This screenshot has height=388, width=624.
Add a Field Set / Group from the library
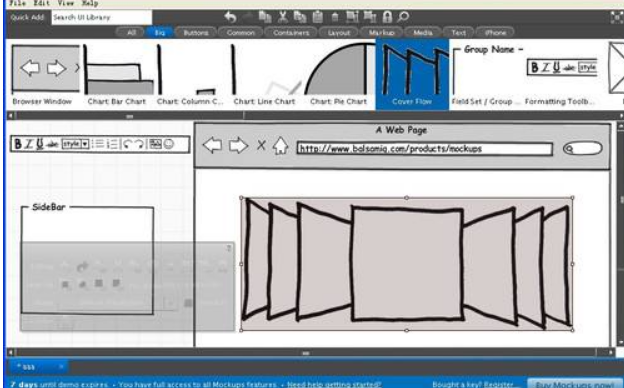[x=486, y=74]
